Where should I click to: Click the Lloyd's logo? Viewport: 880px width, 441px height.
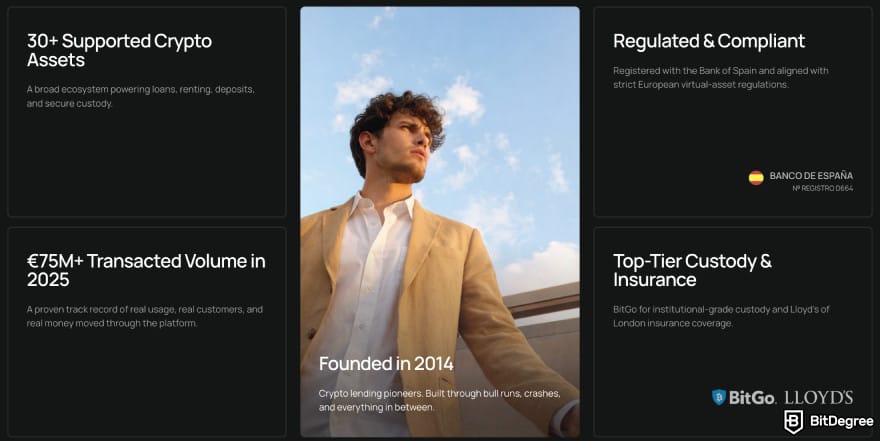point(818,397)
